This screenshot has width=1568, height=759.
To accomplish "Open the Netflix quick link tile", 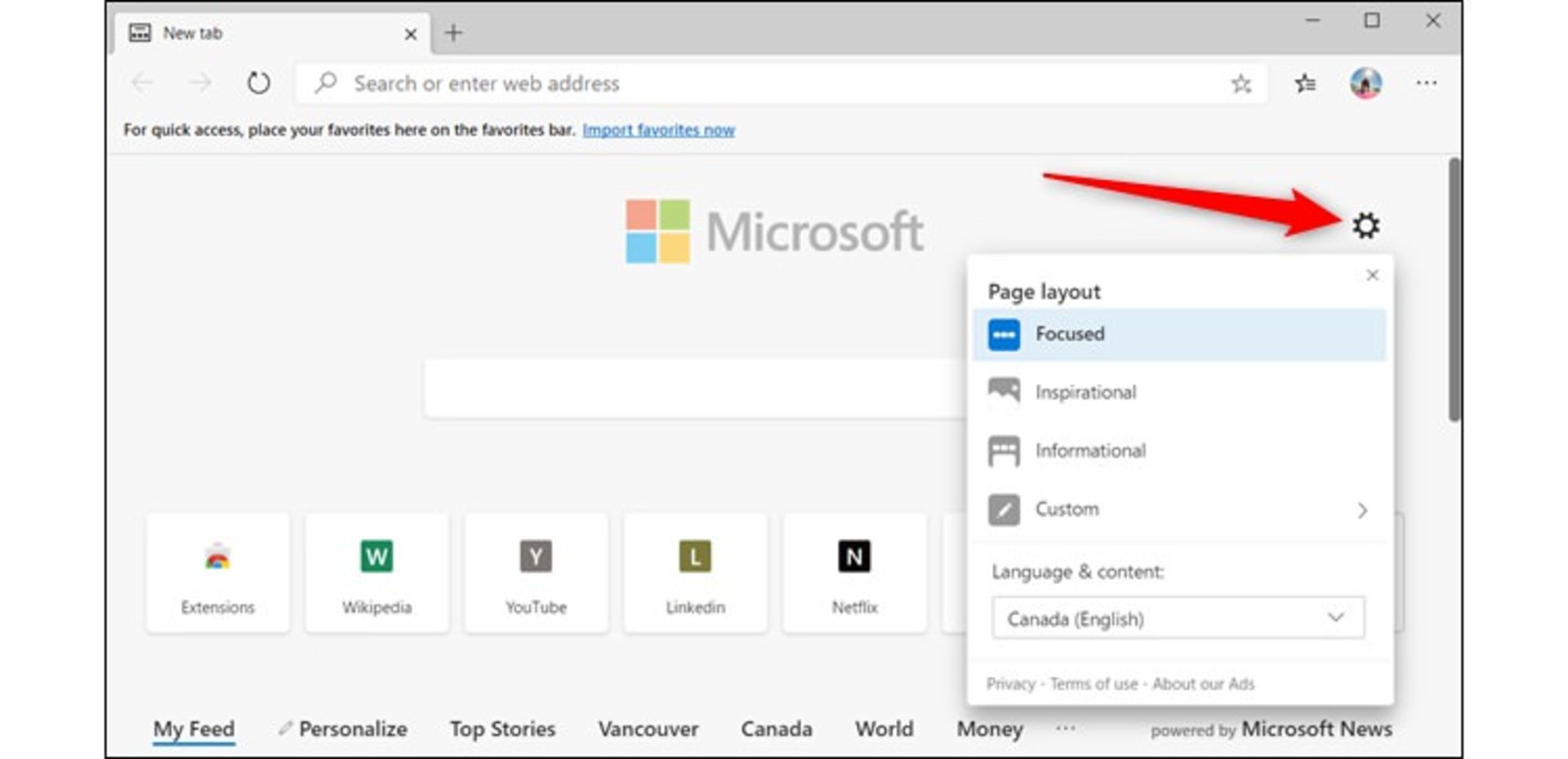I will point(854,573).
